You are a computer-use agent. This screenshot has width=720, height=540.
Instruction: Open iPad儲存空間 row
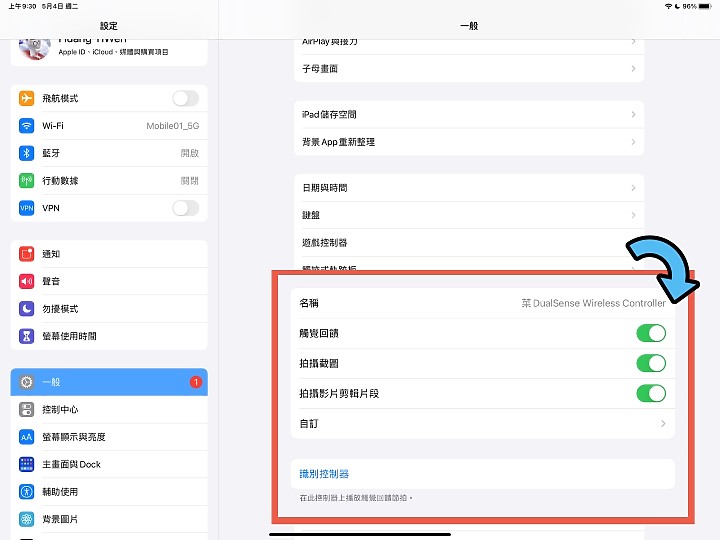coord(469,114)
